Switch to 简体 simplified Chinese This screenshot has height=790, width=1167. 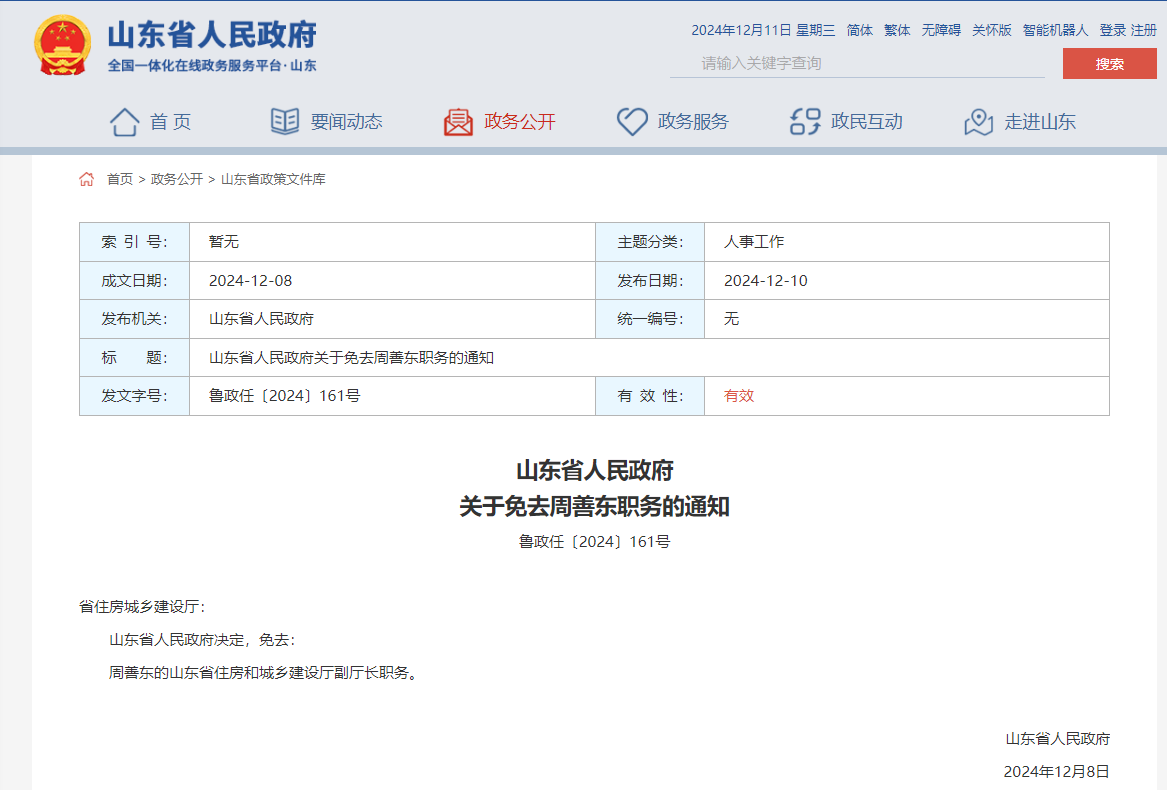(x=860, y=30)
